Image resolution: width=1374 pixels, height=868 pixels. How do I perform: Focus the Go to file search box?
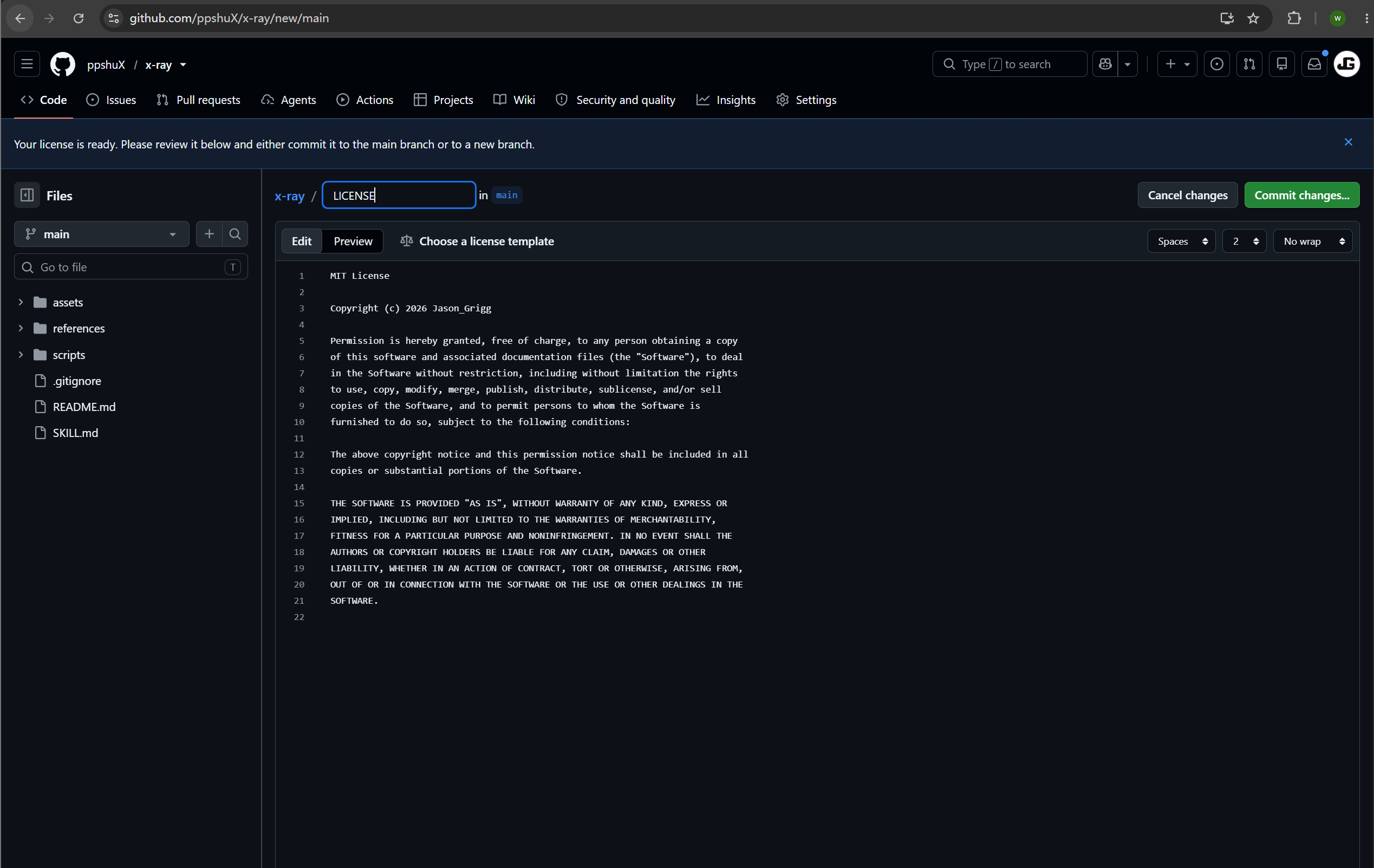(x=131, y=267)
